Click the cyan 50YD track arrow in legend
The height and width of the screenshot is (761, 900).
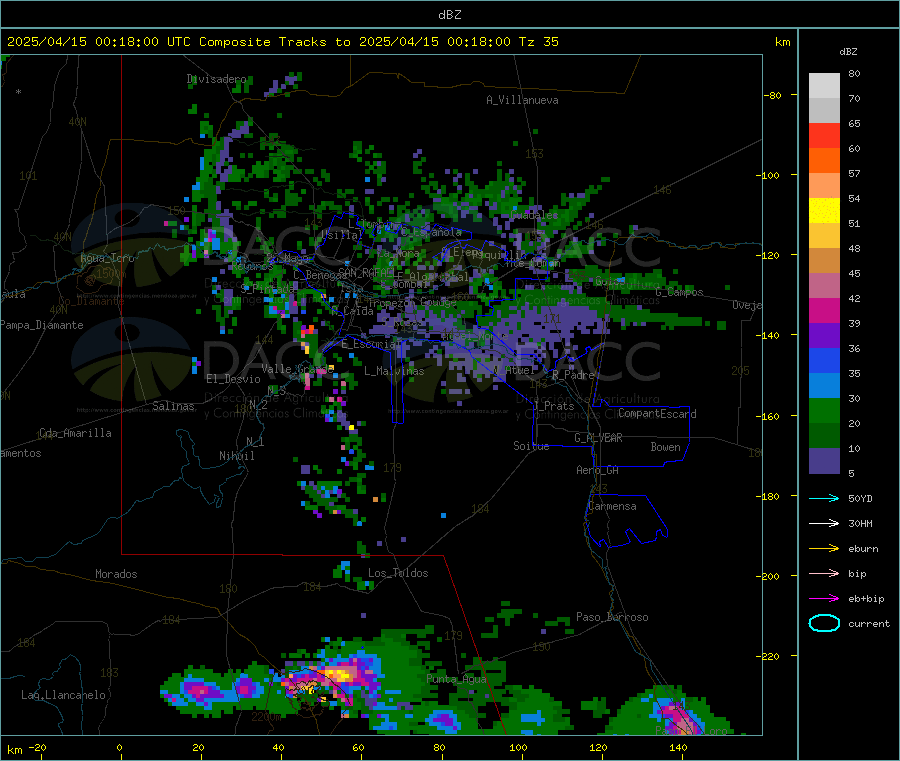[824, 498]
